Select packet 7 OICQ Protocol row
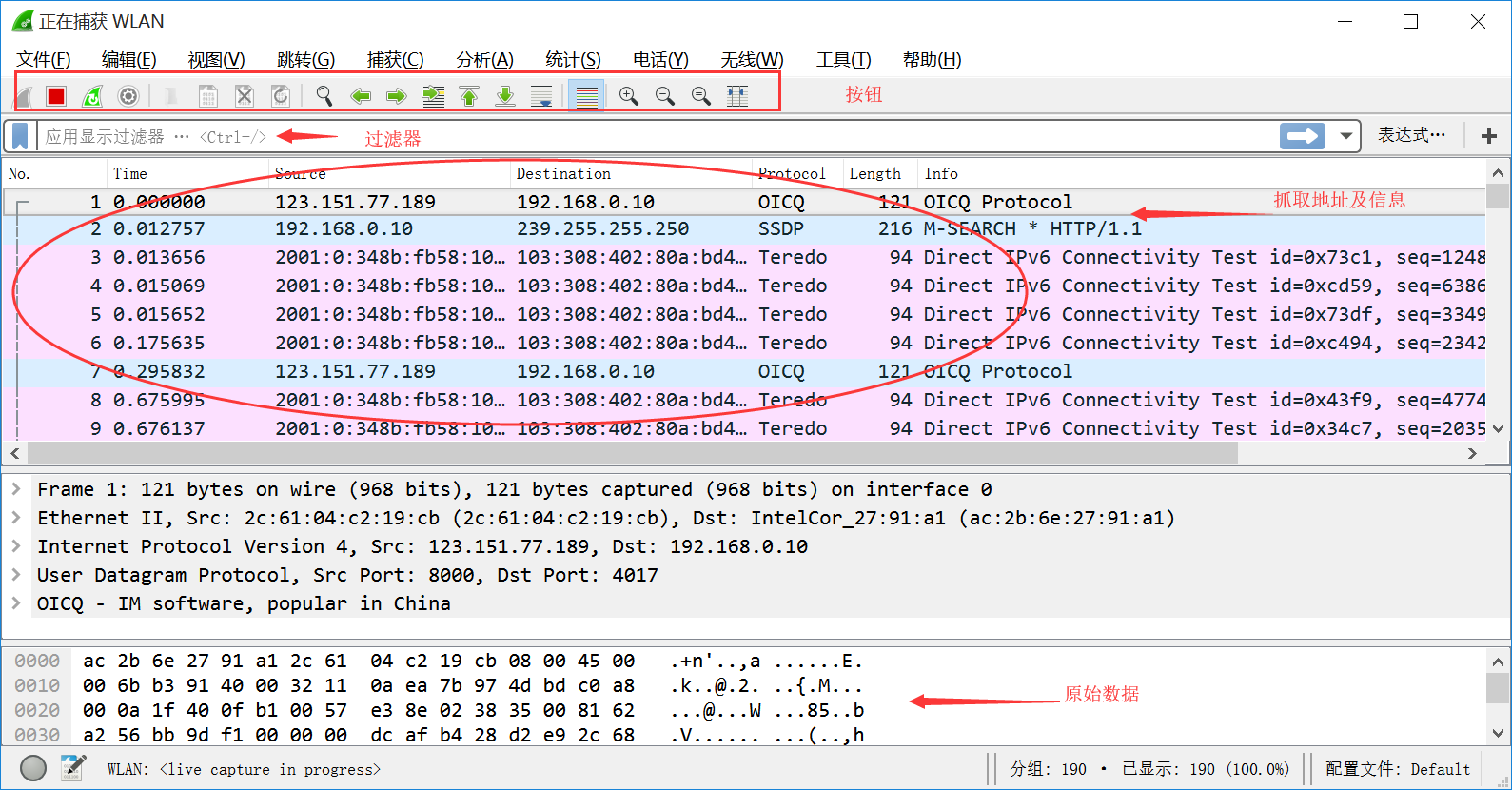The image size is (1512, 790). (744, 372)
